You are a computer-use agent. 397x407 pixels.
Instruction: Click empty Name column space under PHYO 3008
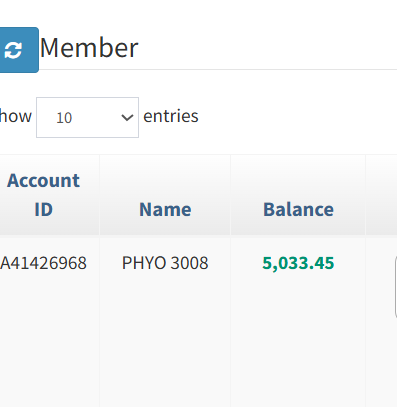point(165,333)
